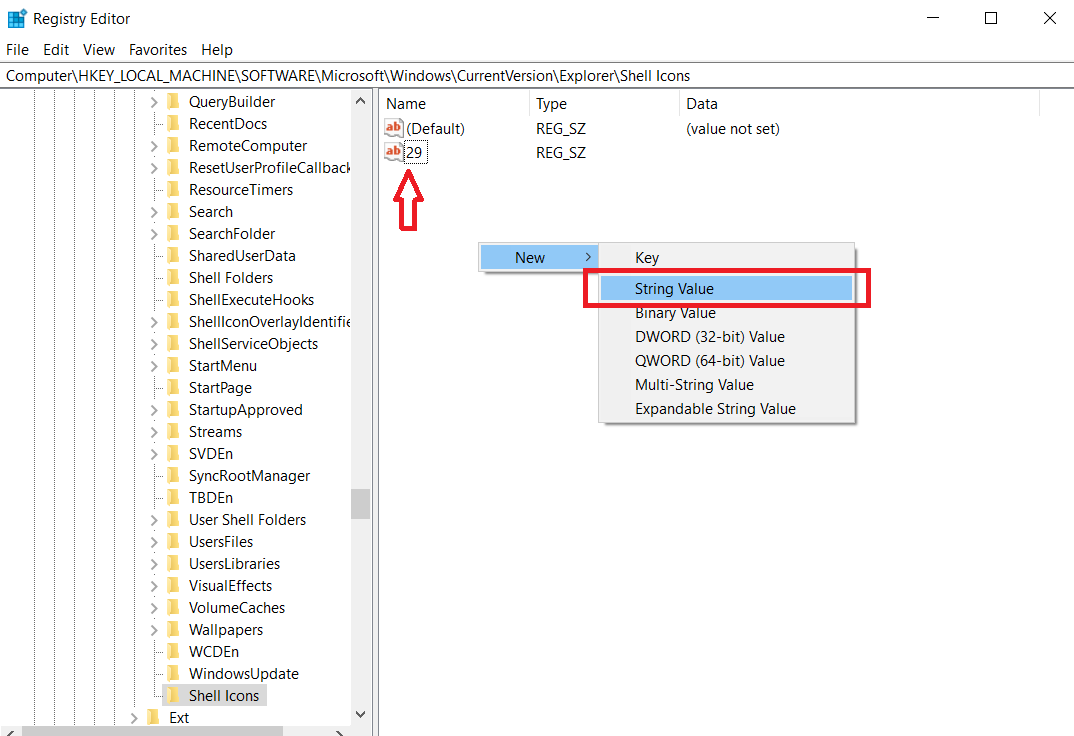Click the Shell Icons folder icon
Screen dimensions: 1074x736
173,695
